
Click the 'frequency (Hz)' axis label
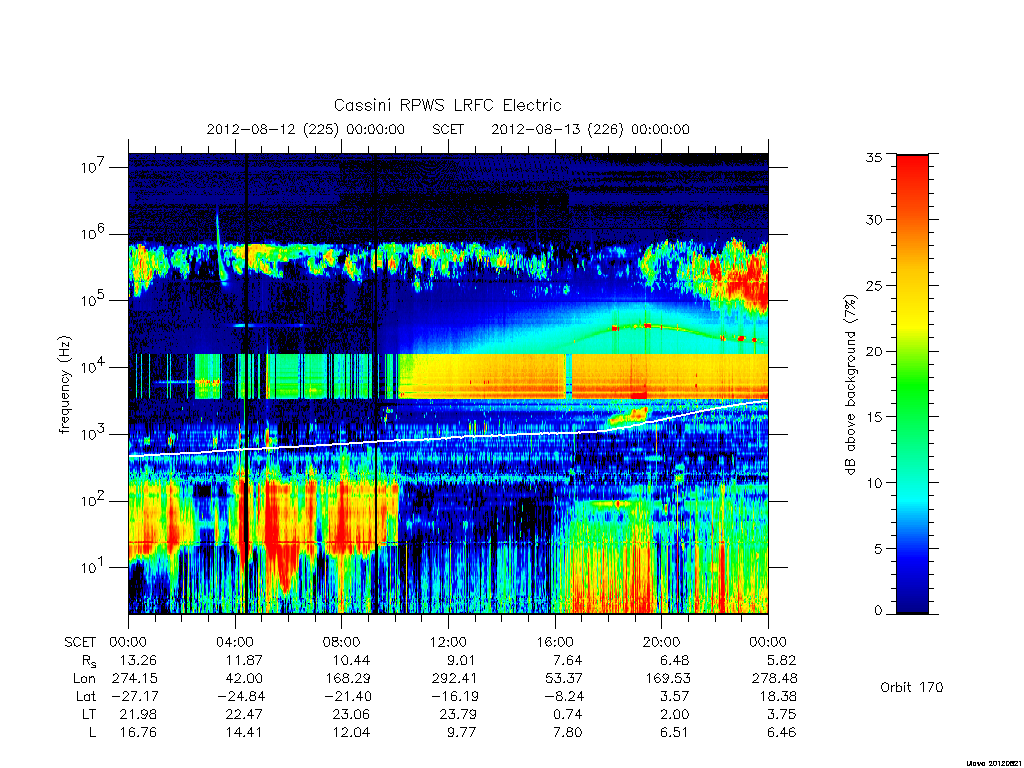(64, 385)
